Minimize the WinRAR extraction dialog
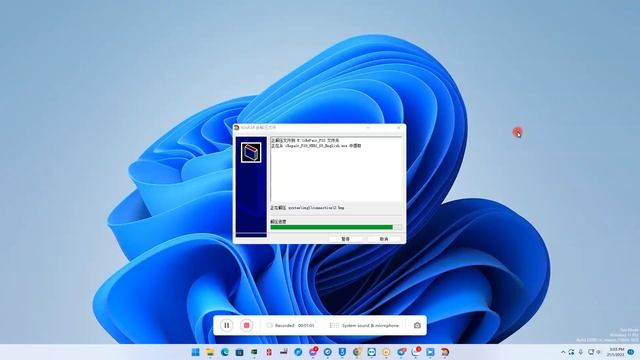This screenshot has height=360, width=640. pyautogui.click(x=368, y=128)
